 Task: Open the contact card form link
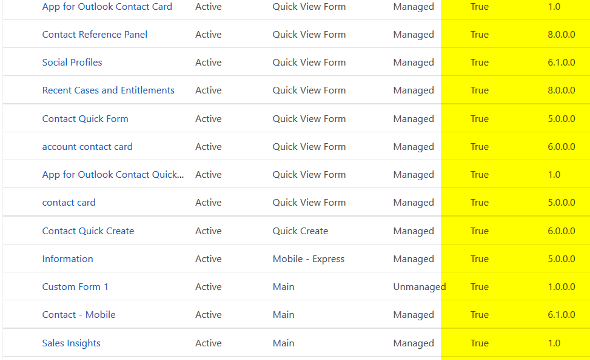point(68,202)
